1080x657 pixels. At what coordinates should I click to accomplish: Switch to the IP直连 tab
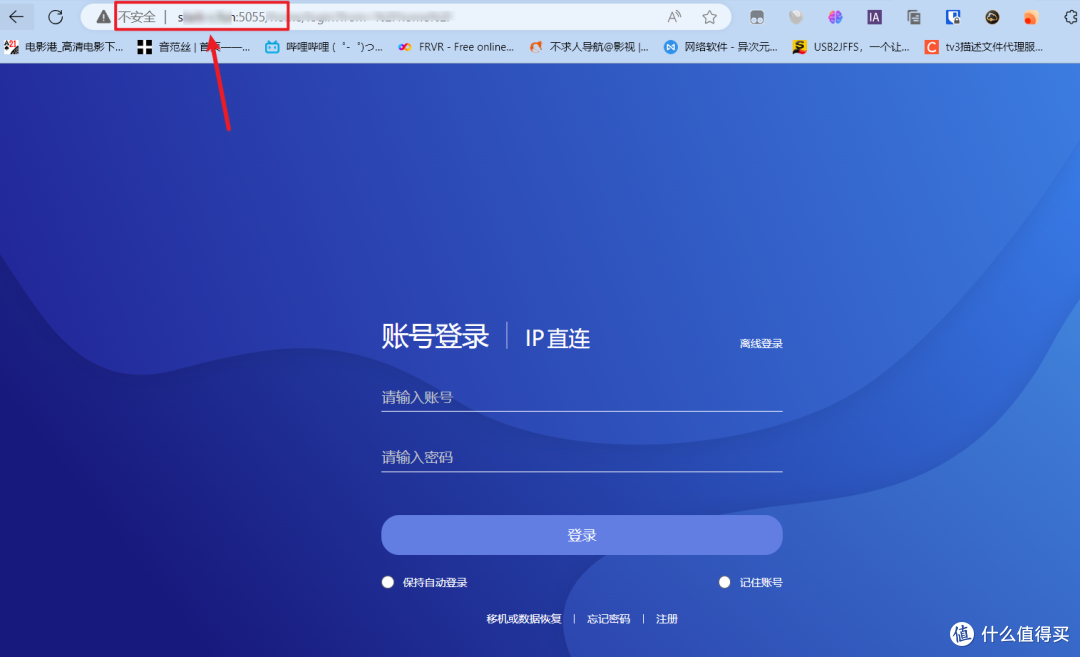[x=557, y=338]
